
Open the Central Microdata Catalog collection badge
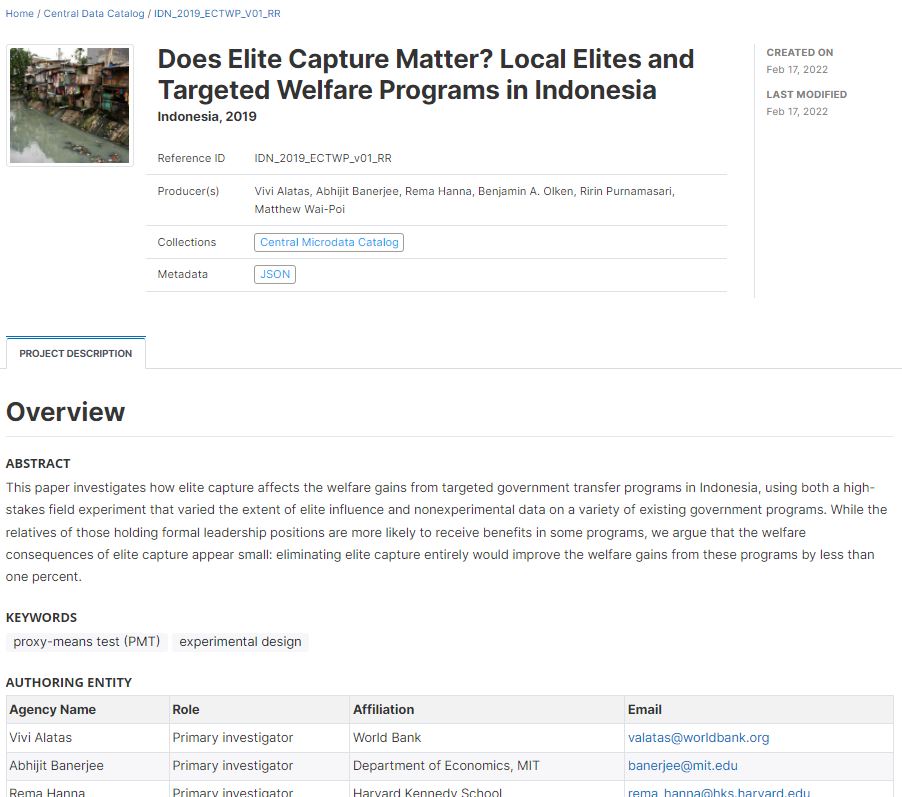(329, 242)
